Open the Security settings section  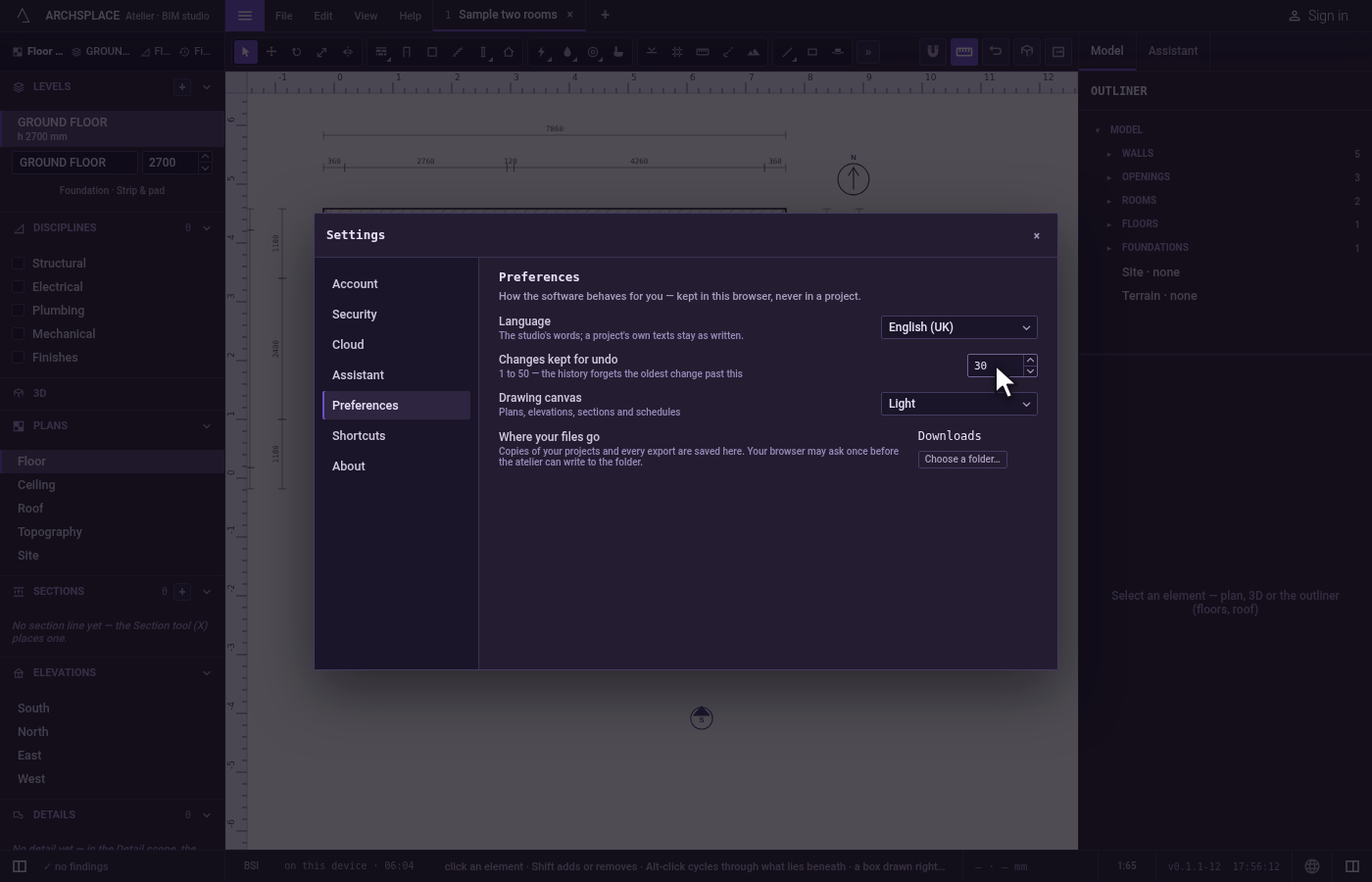tap(396, 315)
